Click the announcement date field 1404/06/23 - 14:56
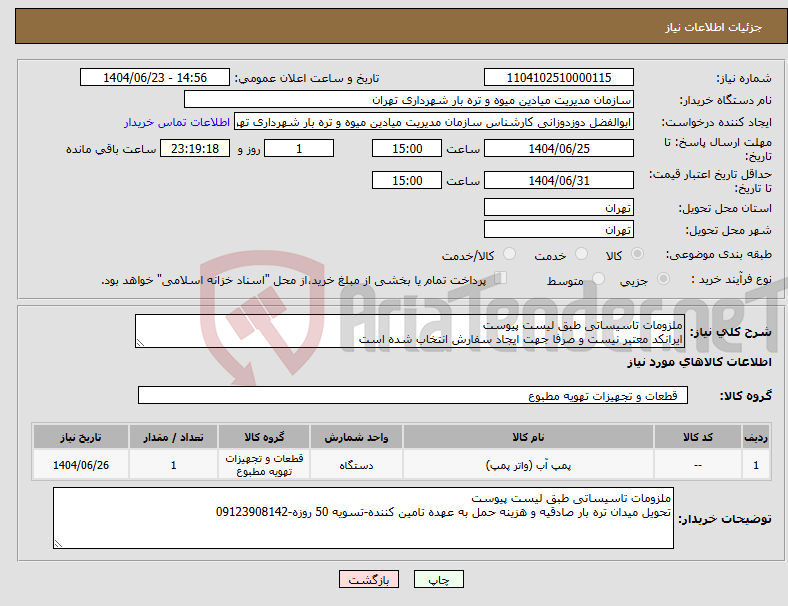 [155, 77]
